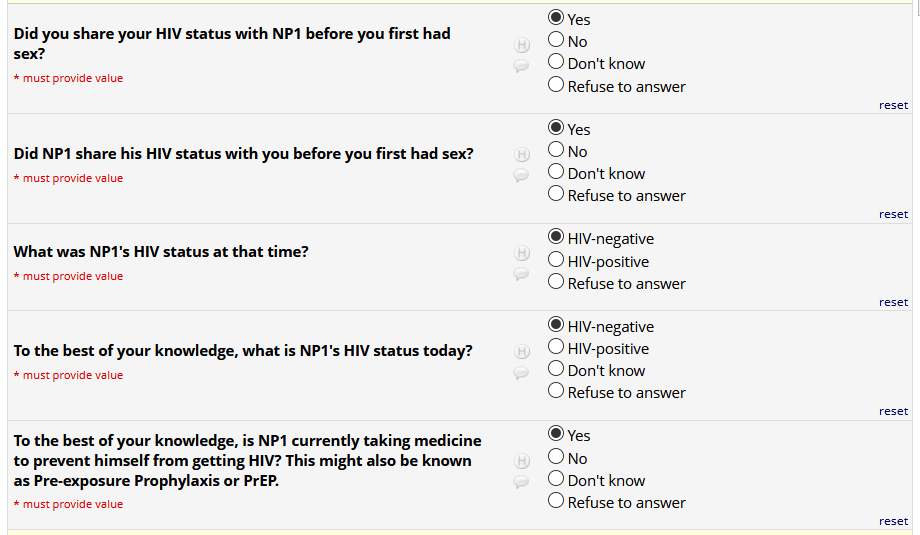View history icon for 'Did NP1 share his HIV status'

[521, 154]
